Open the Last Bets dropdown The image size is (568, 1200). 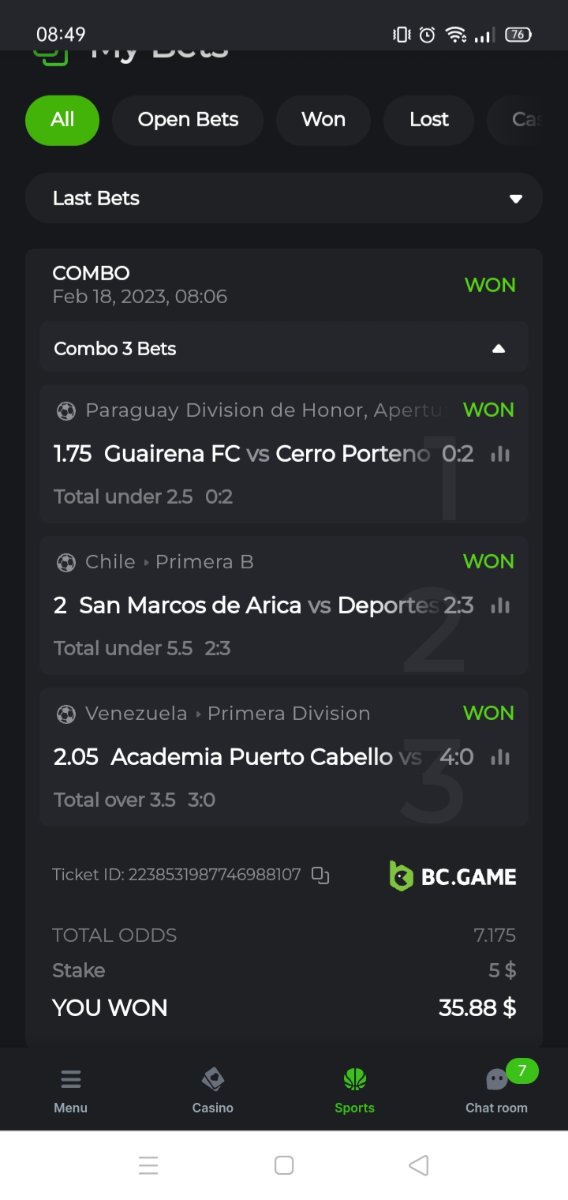tap(284, 198)
